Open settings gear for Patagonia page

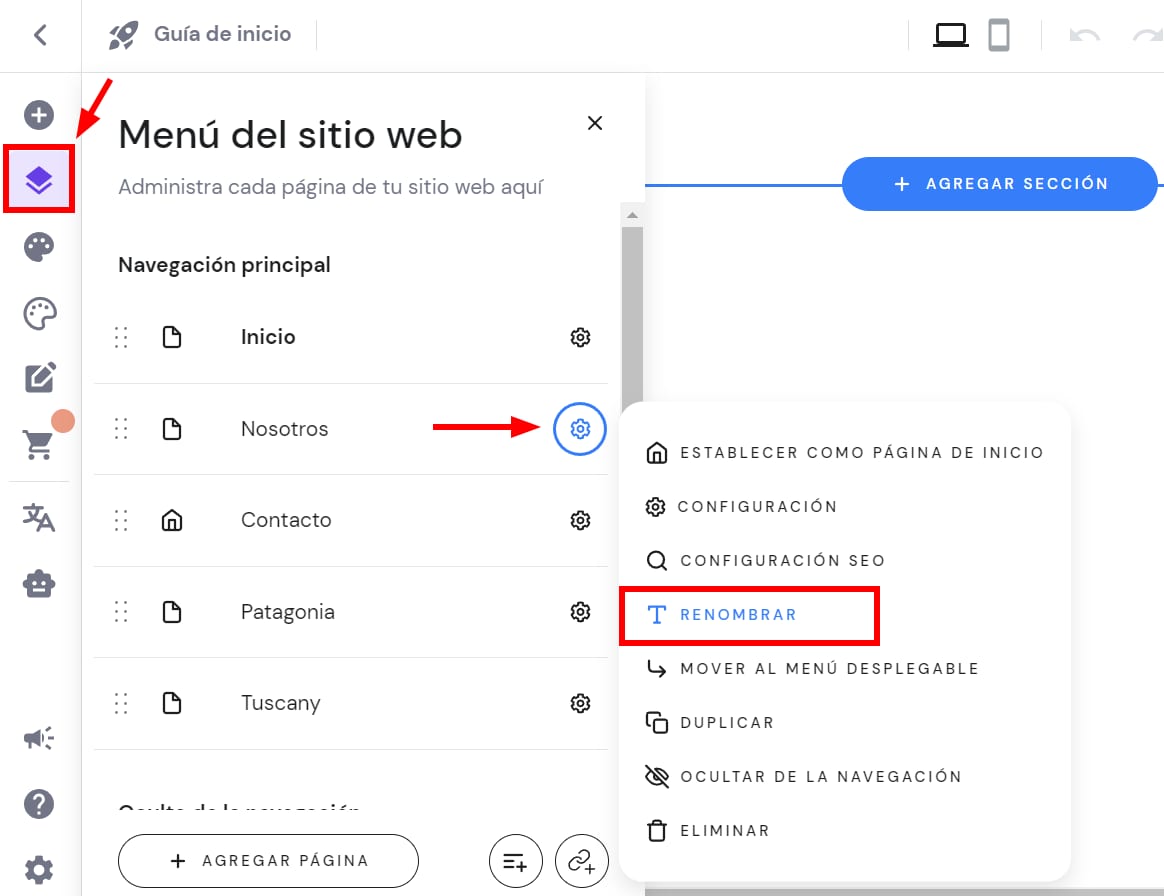pyautogui.click(x=580, y=612)
